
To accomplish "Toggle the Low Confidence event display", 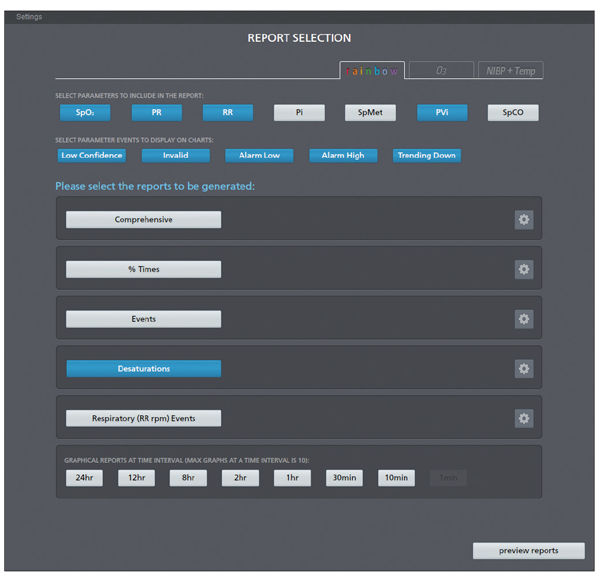I will (x=92, y=155).
